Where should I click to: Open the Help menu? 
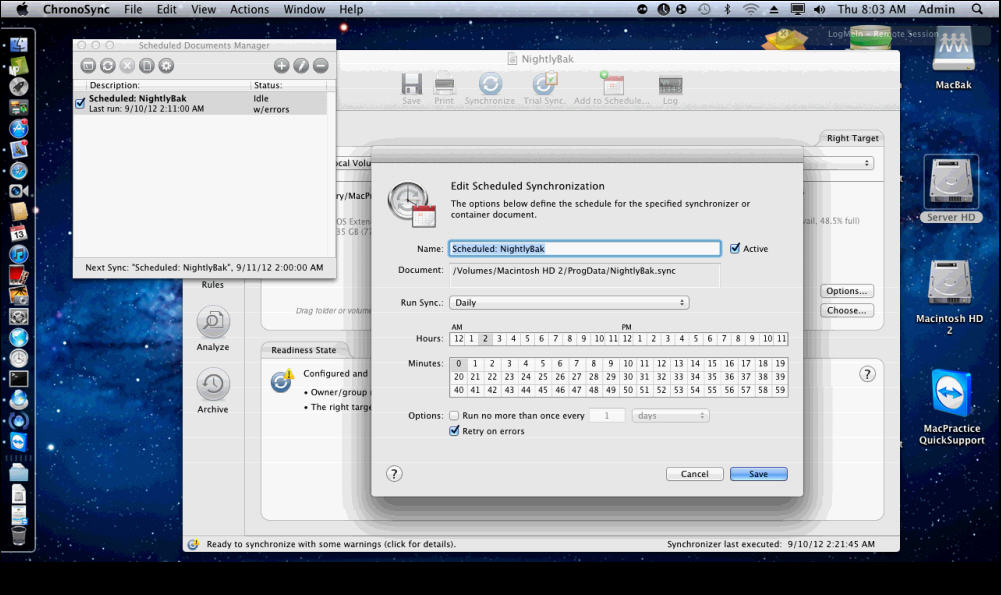(x=351, y=9)
